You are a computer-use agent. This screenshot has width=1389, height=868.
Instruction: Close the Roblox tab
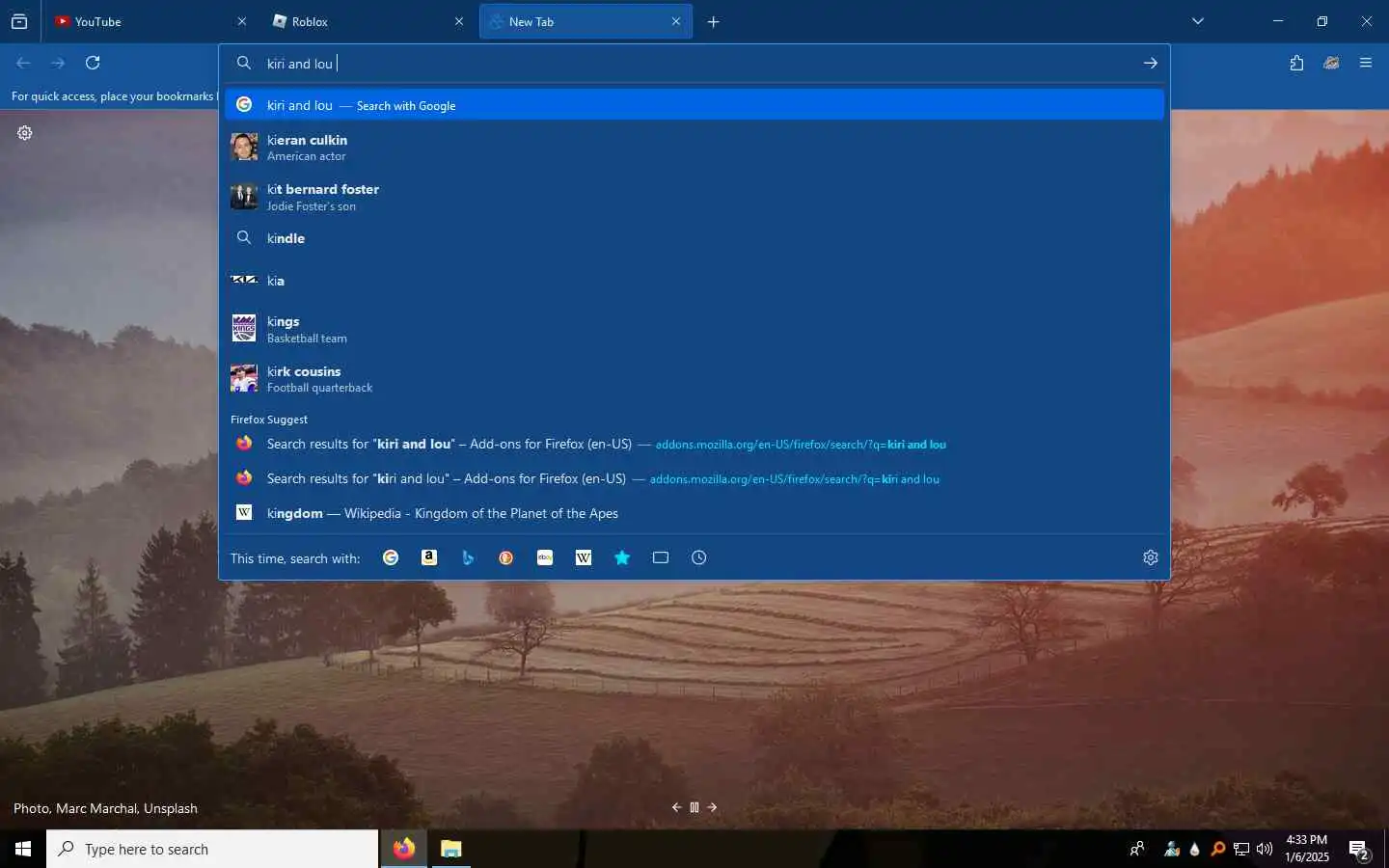coord(459,21)
